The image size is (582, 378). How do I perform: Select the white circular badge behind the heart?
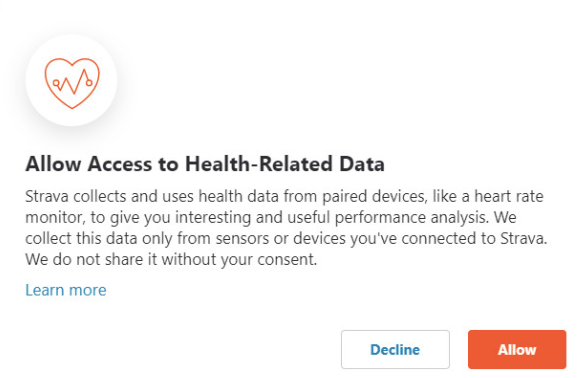[71, 80]
